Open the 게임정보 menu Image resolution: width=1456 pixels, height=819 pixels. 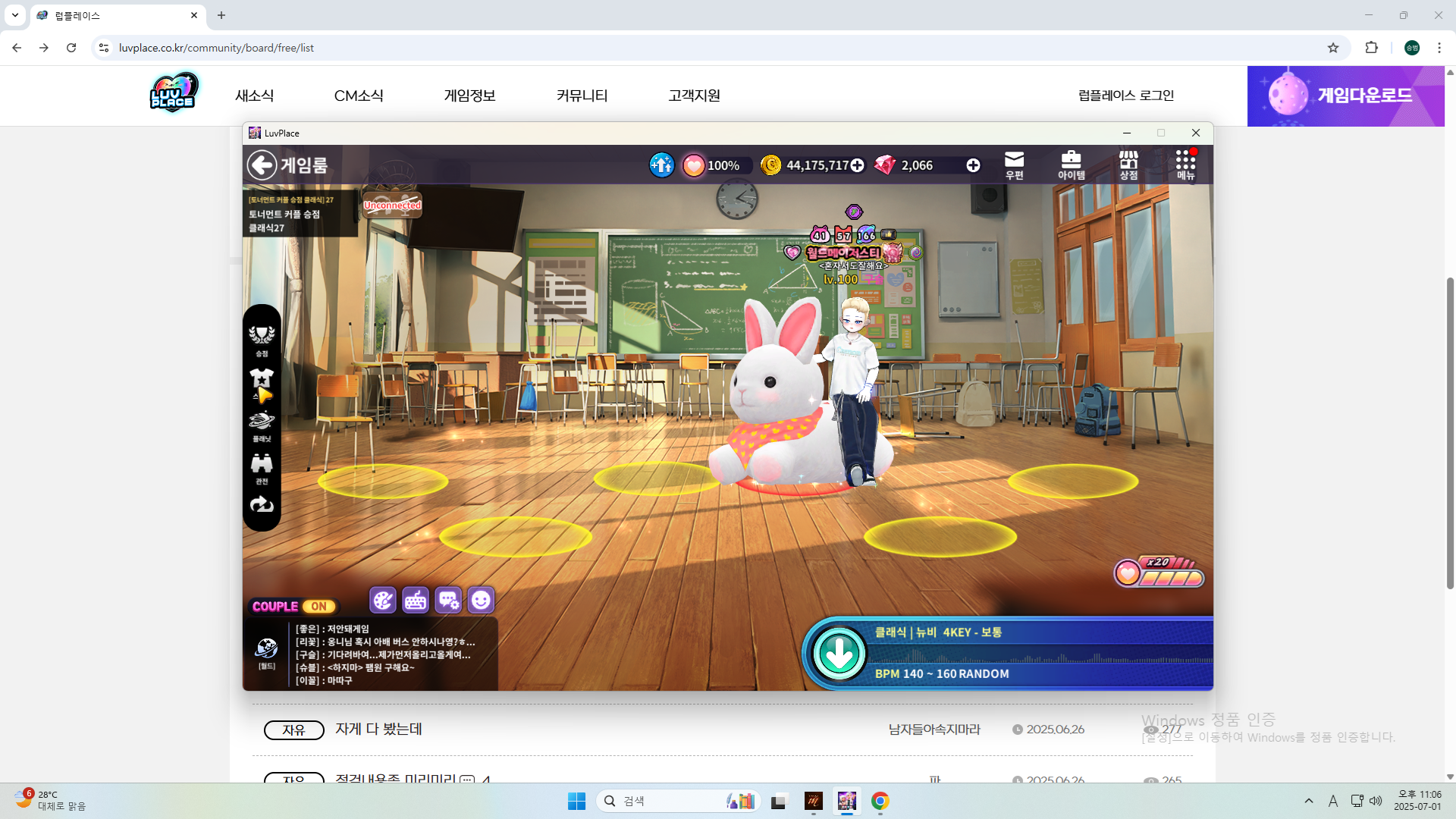click(469, 96)
